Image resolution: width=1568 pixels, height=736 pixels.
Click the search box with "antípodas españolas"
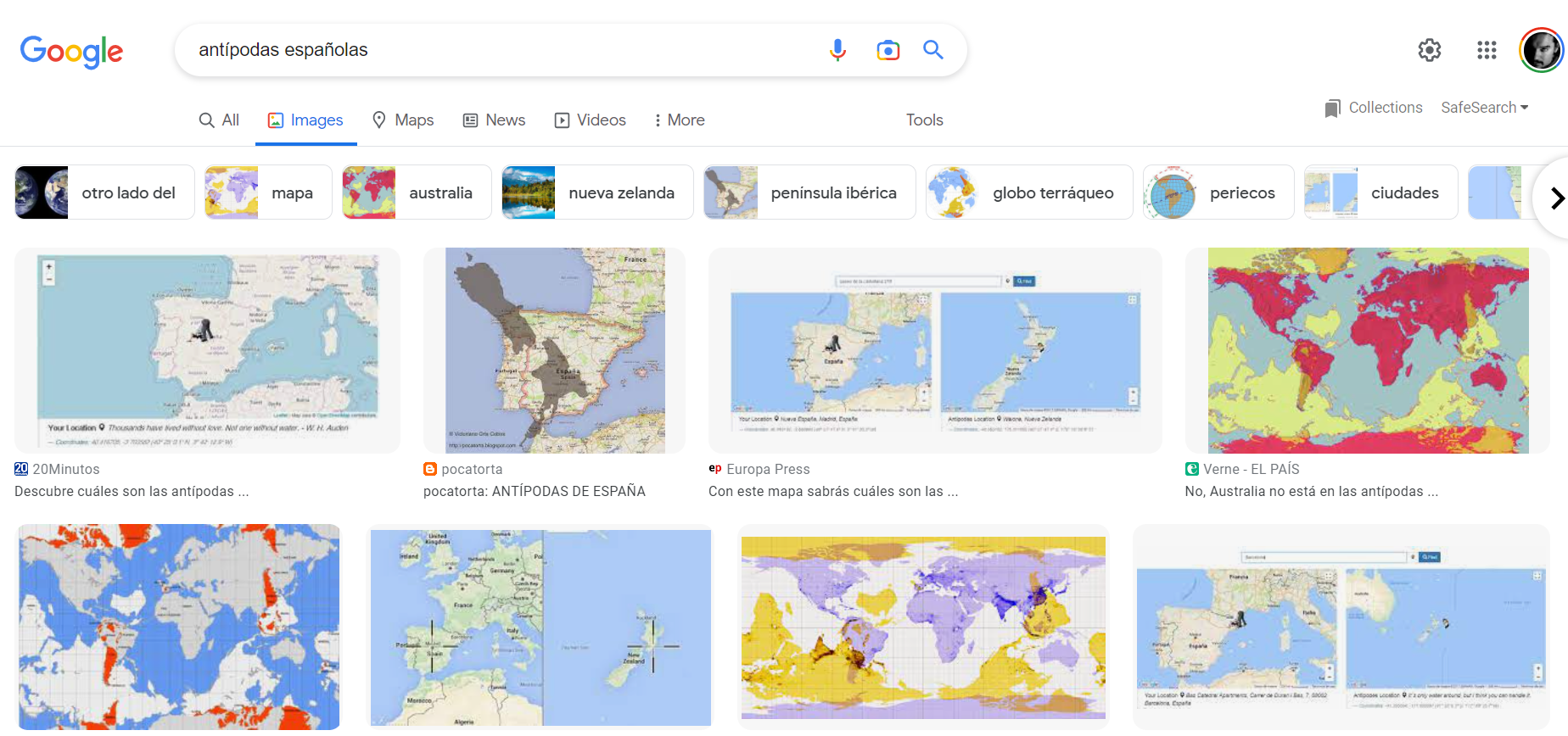501,50
